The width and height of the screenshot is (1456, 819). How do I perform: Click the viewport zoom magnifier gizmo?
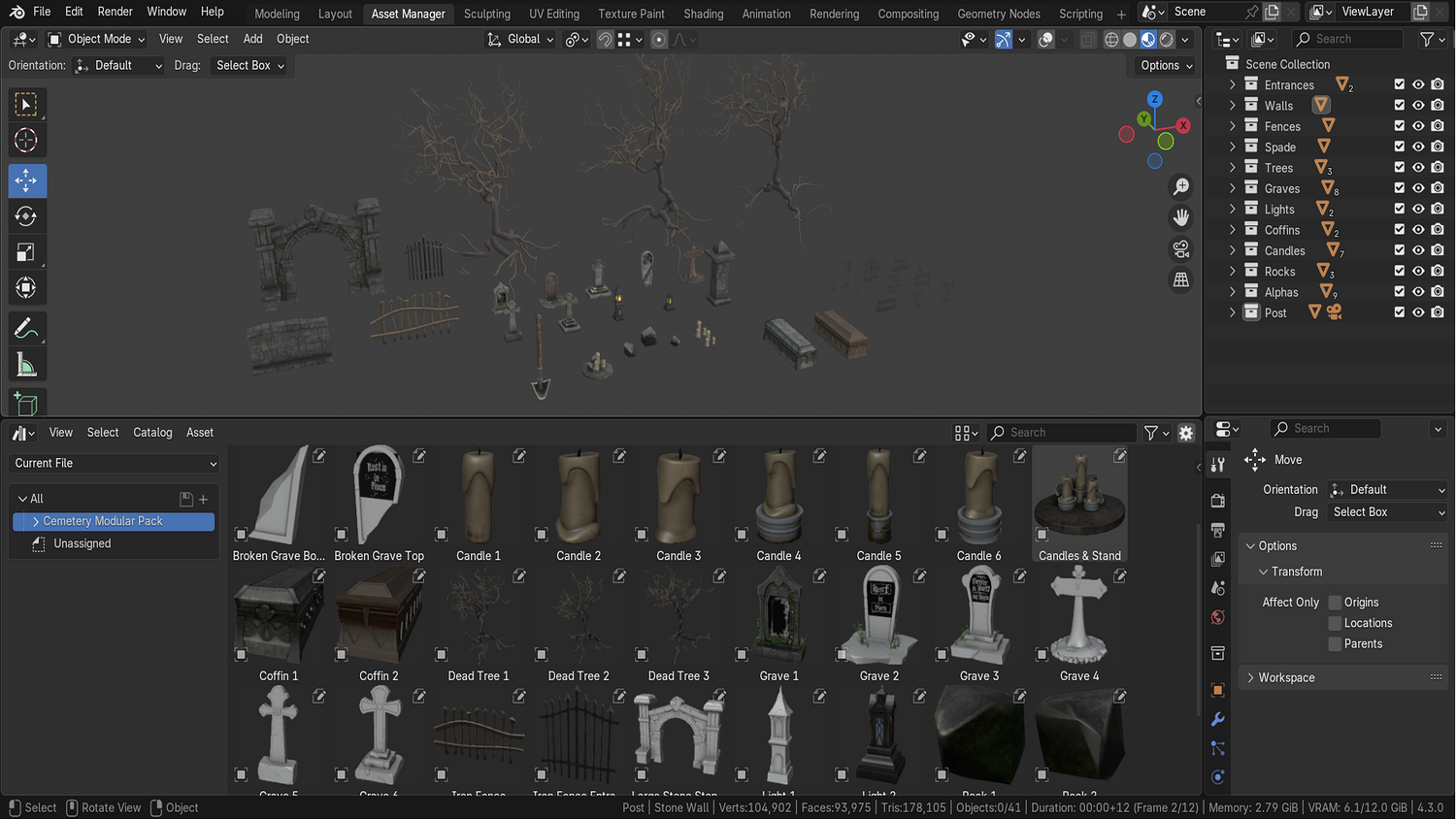tap(1181, 186)
